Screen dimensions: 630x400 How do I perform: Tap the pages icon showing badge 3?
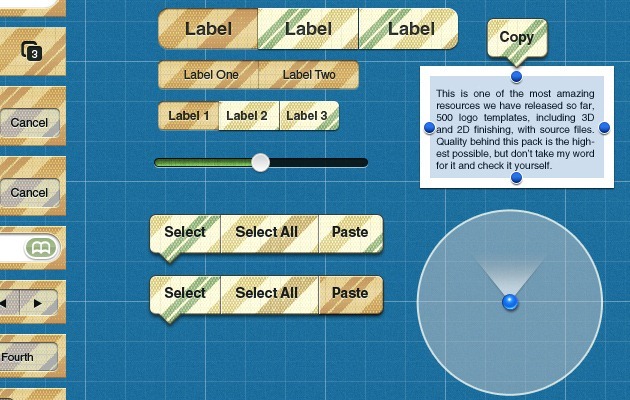[x=32, y=51]
